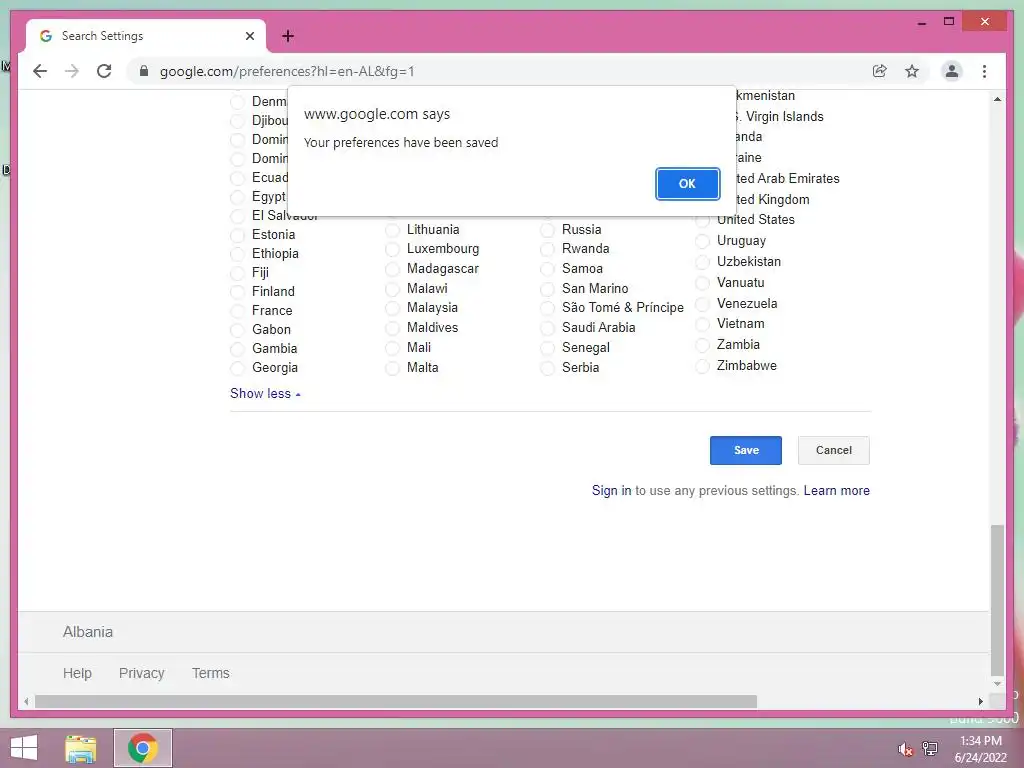The height and width of the screenshot is (768, 1024).
Task: Click the blue Save button
Action: click(746, 451)
